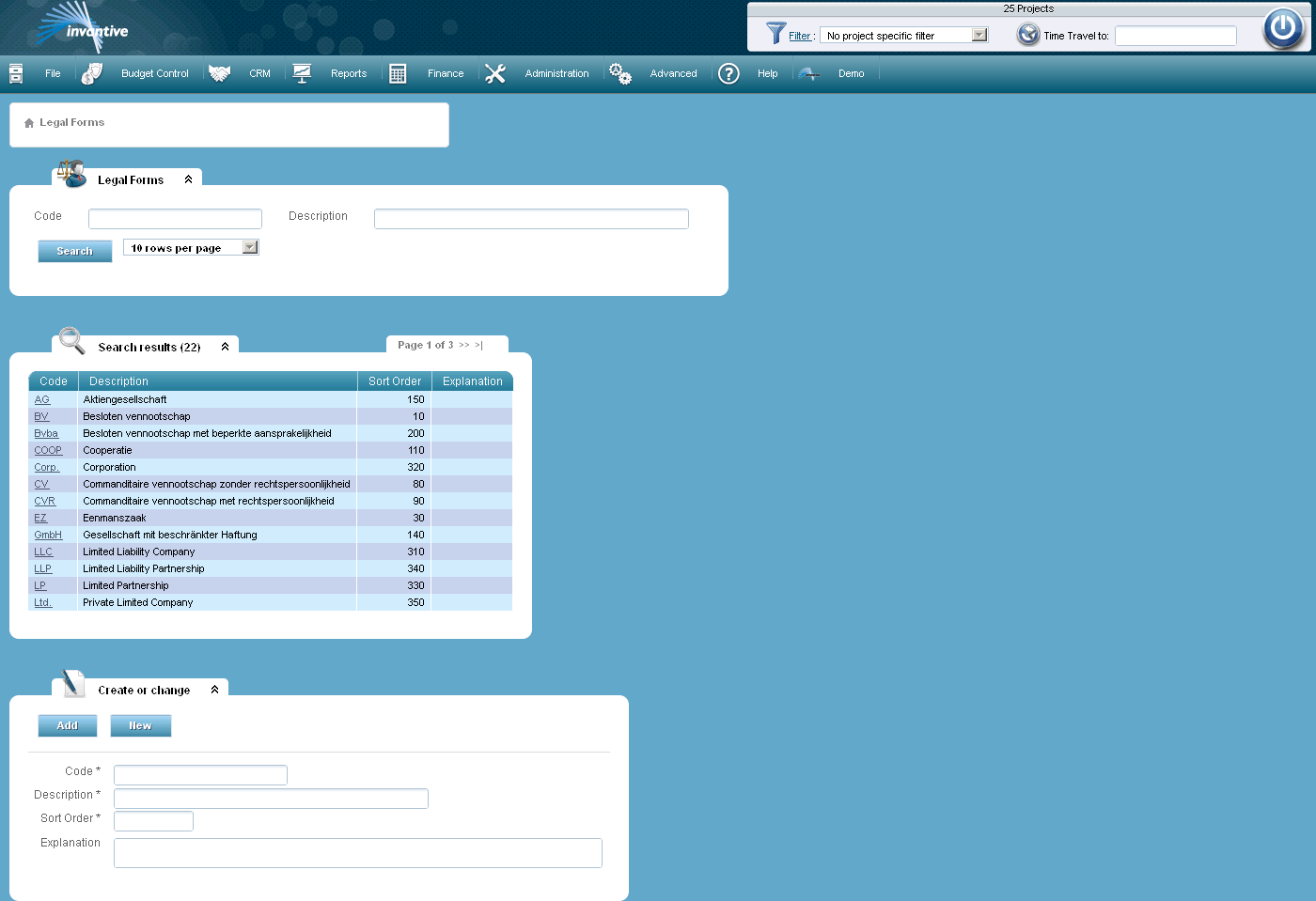Open the Reports menu
The width and height of the screenshot is (1316, 901).
tap(349, 73)
